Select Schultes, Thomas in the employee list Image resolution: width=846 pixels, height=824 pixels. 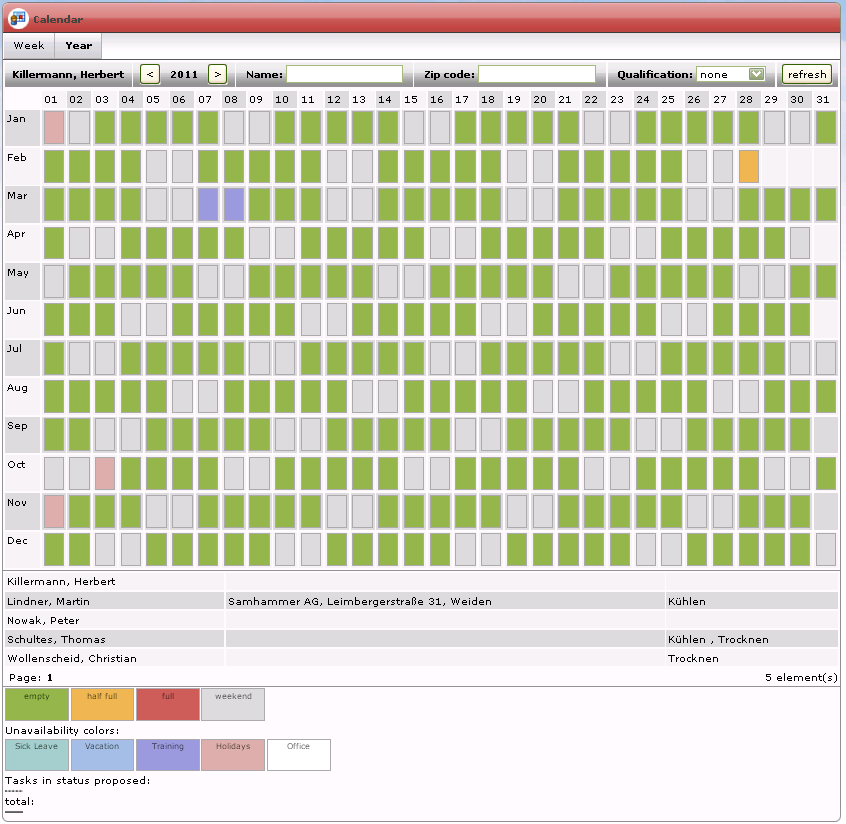(56, 640)
